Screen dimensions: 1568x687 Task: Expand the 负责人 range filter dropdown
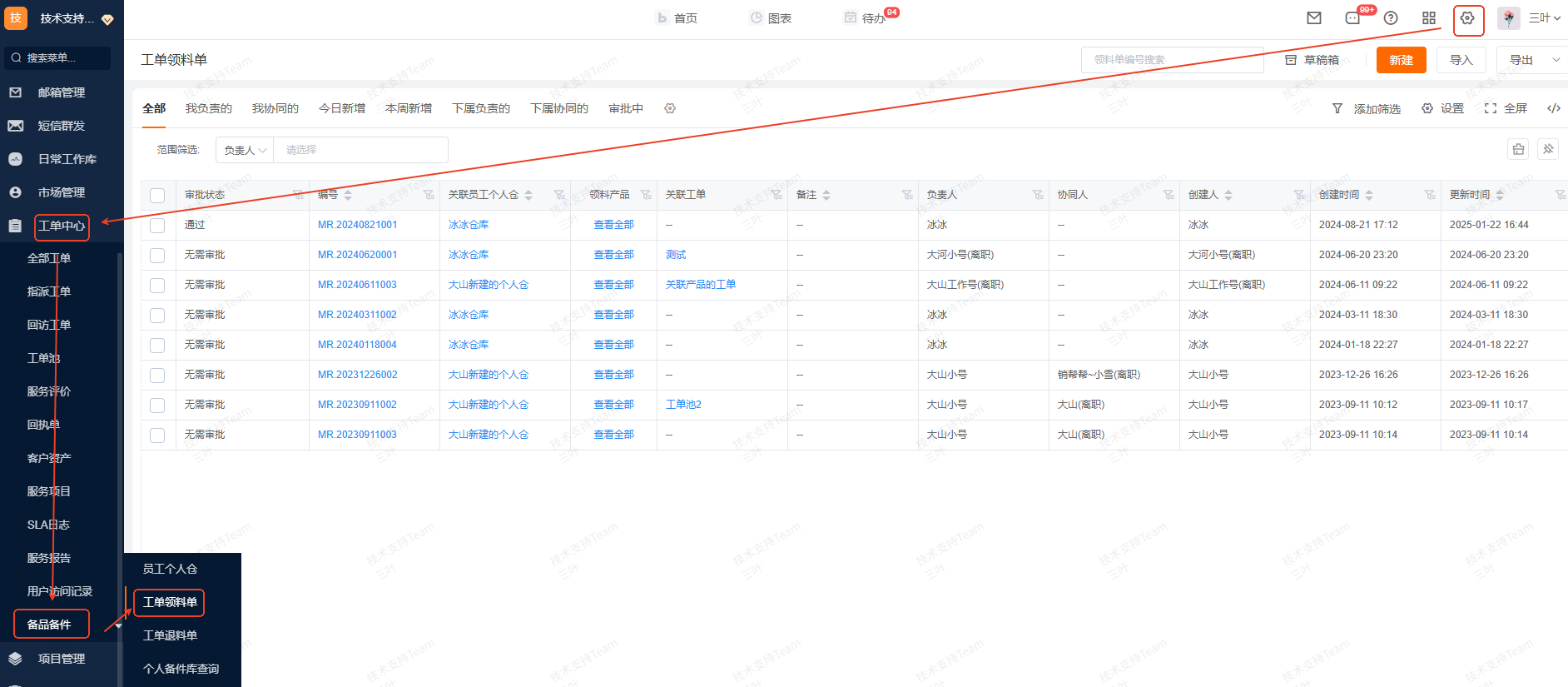[245, 151]
